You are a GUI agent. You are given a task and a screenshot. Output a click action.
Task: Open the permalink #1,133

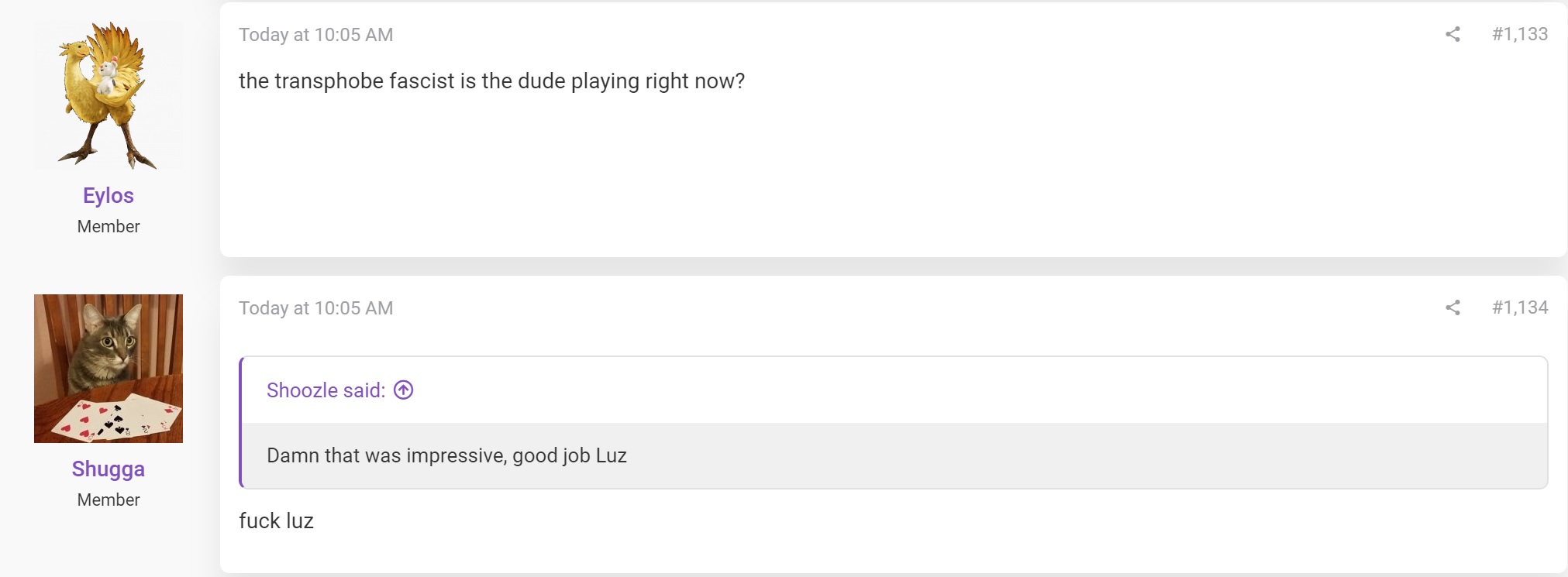coord(1519,34)
